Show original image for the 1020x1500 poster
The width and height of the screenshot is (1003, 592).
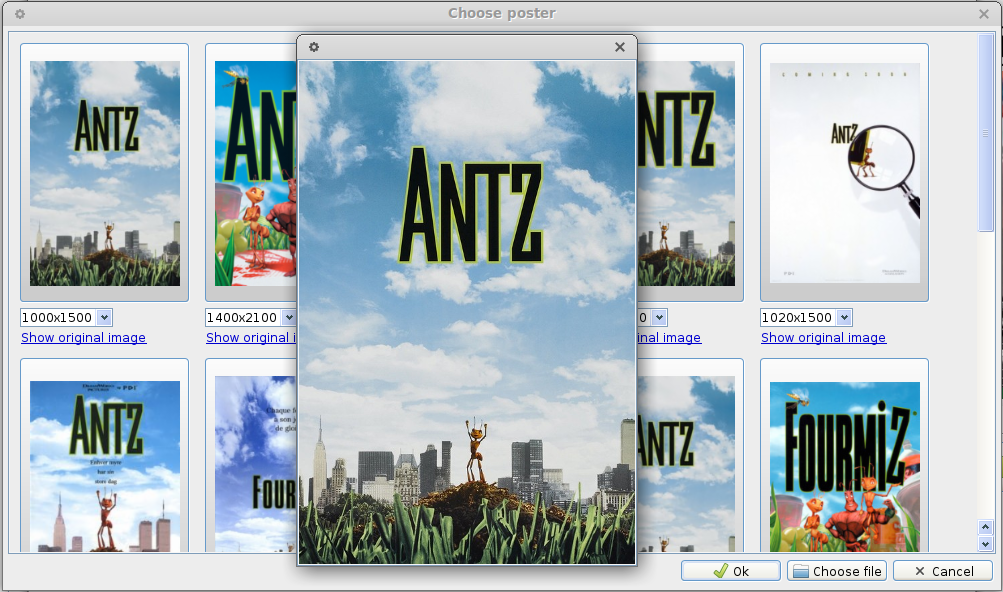pyautogui.click(x=823, y=337)
